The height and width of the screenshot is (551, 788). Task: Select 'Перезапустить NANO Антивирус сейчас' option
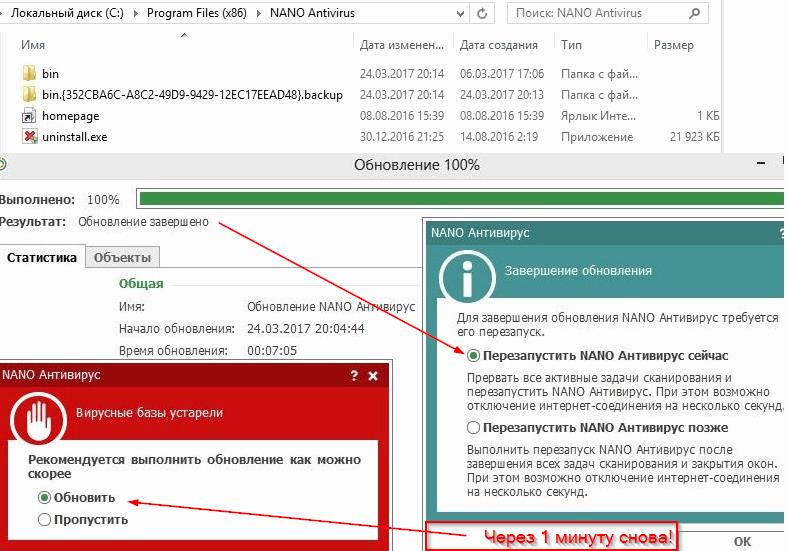(x=473, y=355)
